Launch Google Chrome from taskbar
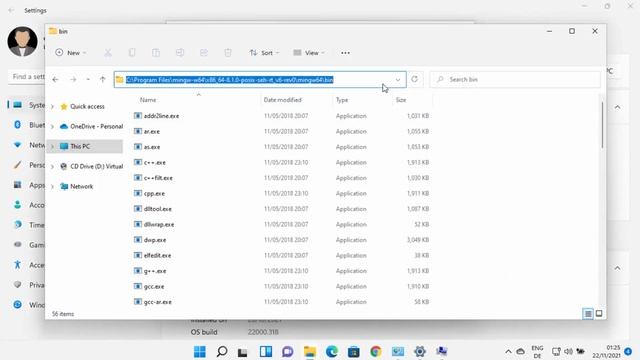This screenshot has width=640, height=360. pyautogui.click(x=376, y=351)
